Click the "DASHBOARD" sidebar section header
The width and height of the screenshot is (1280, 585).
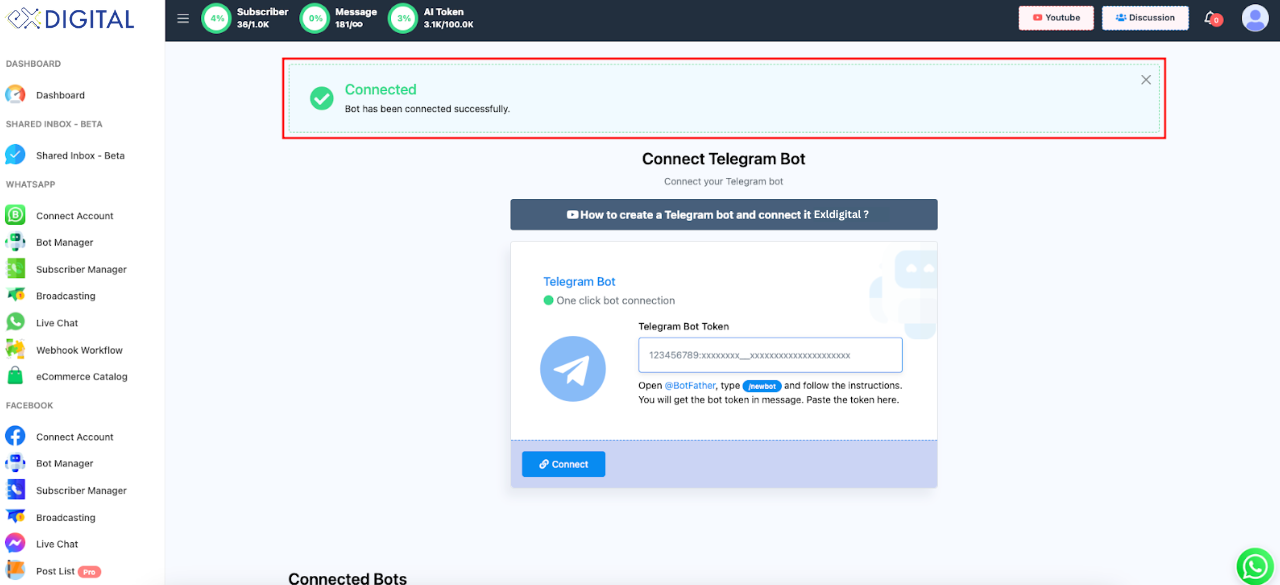coord(34,64)
